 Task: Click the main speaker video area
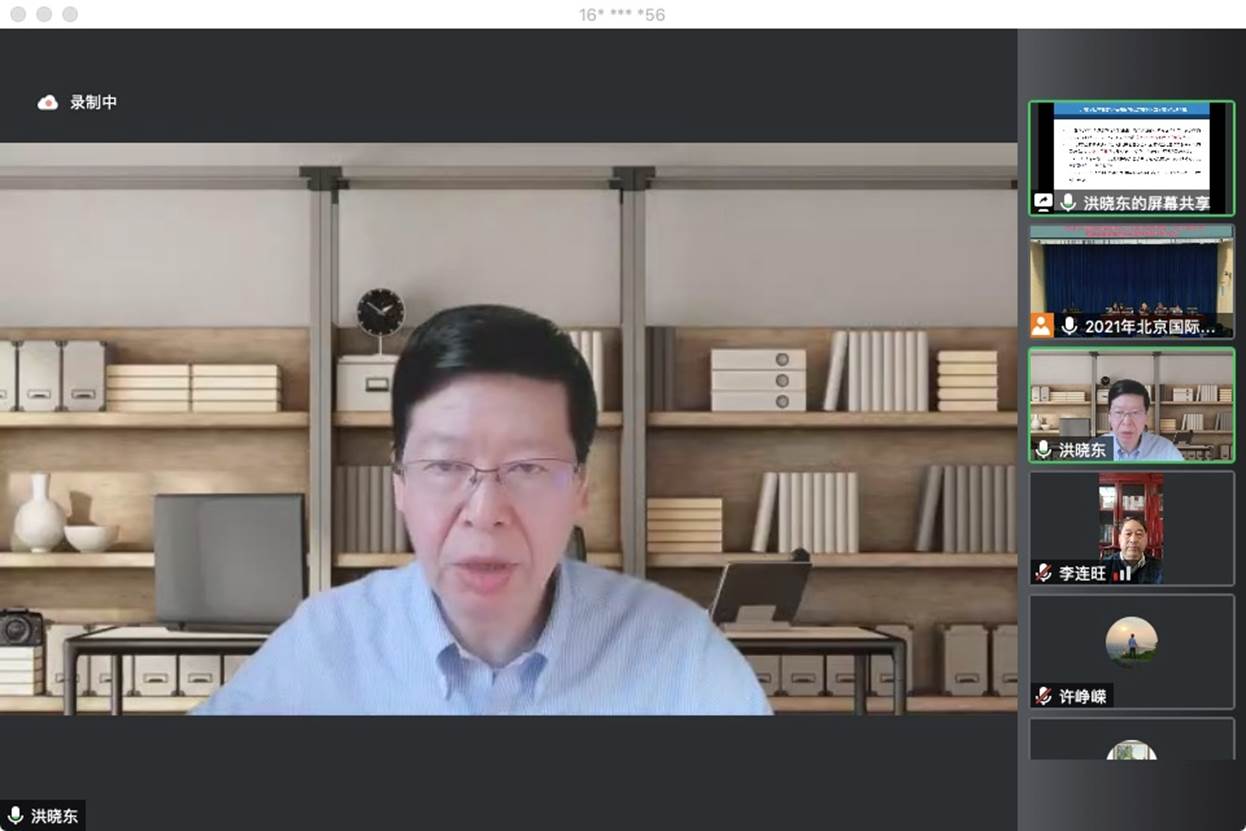508,430
